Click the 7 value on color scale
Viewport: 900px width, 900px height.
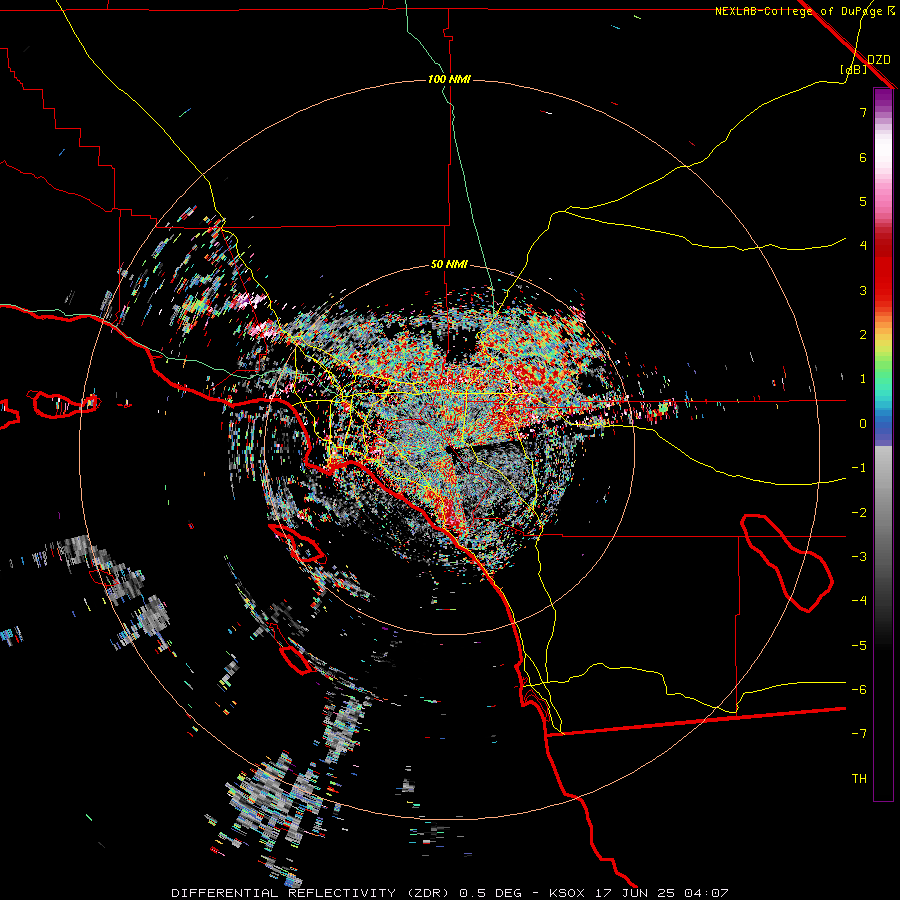pyautogui.click(x=863, y=112)
